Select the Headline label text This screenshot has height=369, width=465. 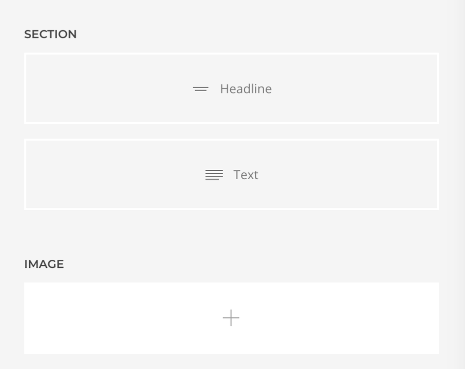tap(246, 89)
